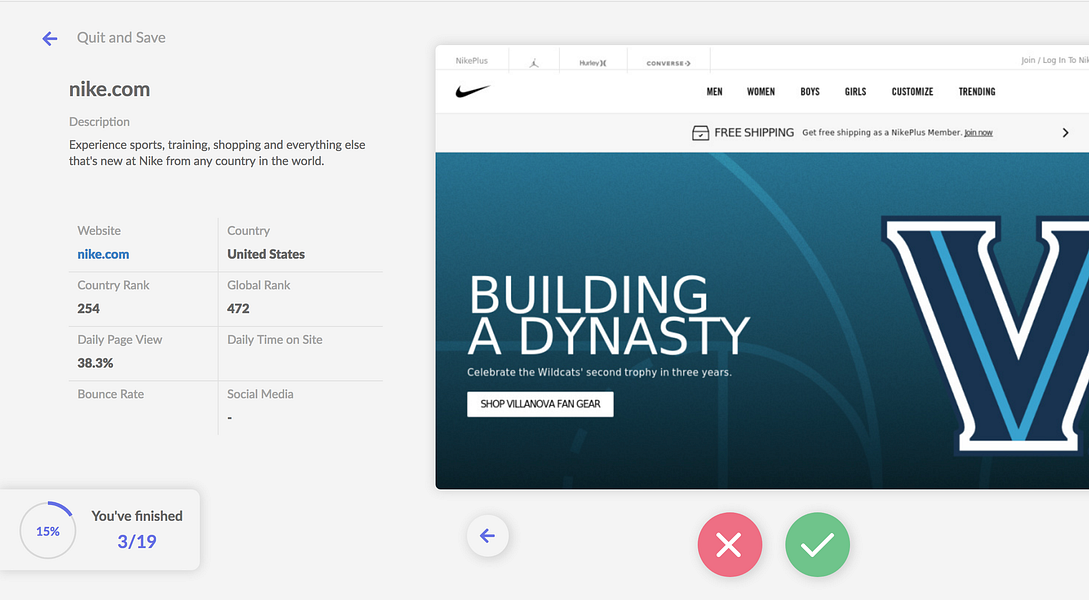Image resolution: width=1089 pixels, height=600 pixels.
Task: Click the Global Rank value 472
Action: (238, 308)
